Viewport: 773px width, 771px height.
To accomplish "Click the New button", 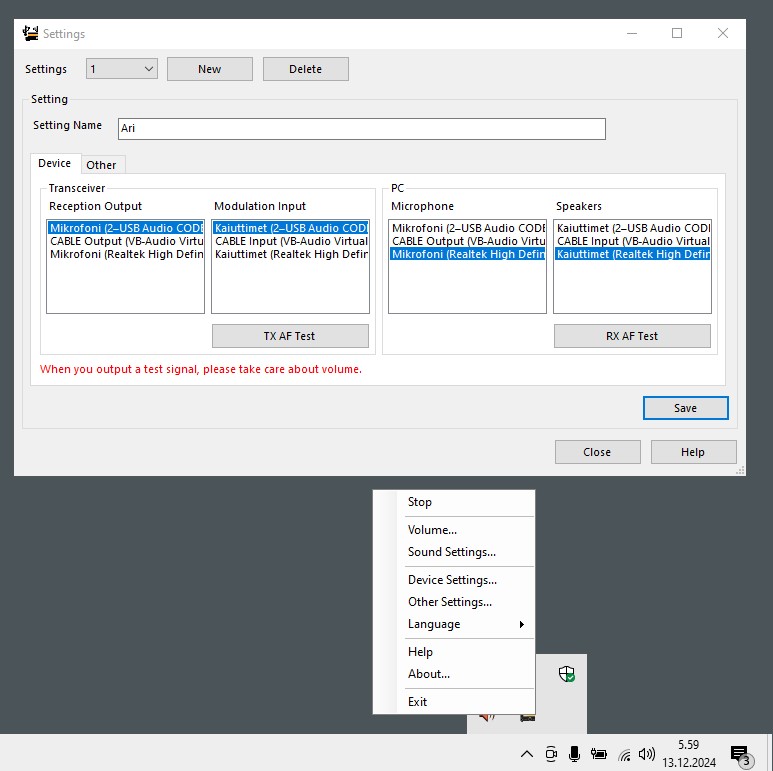I will click(210, 69).
